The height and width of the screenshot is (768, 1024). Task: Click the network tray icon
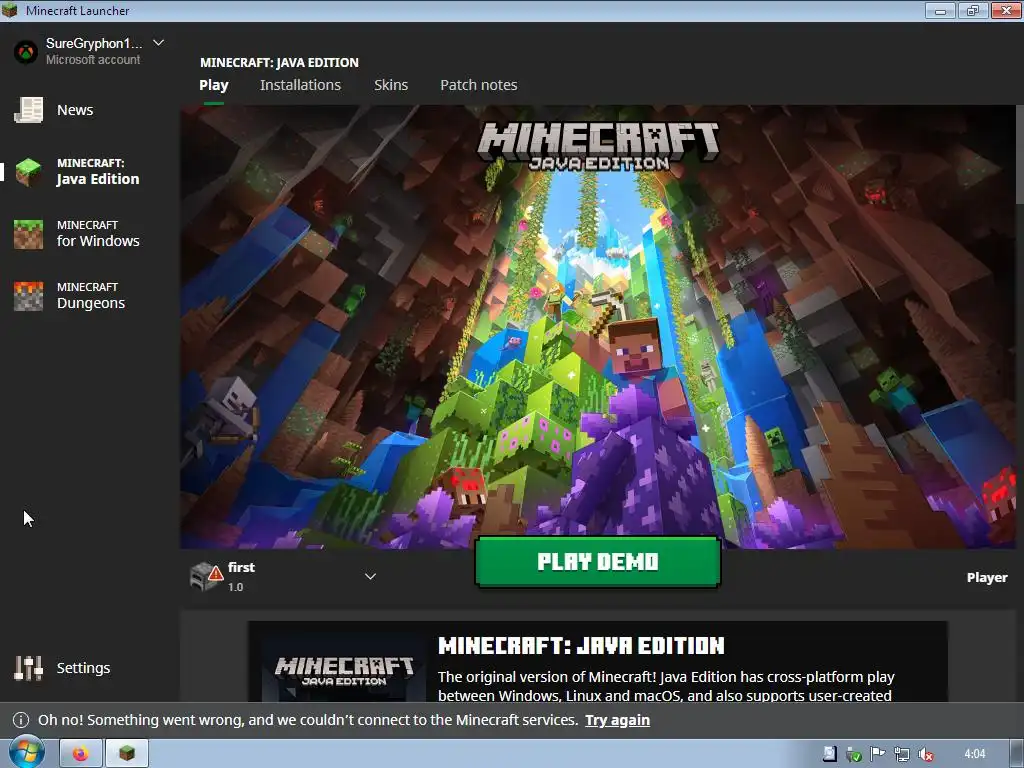pos(902,754)
